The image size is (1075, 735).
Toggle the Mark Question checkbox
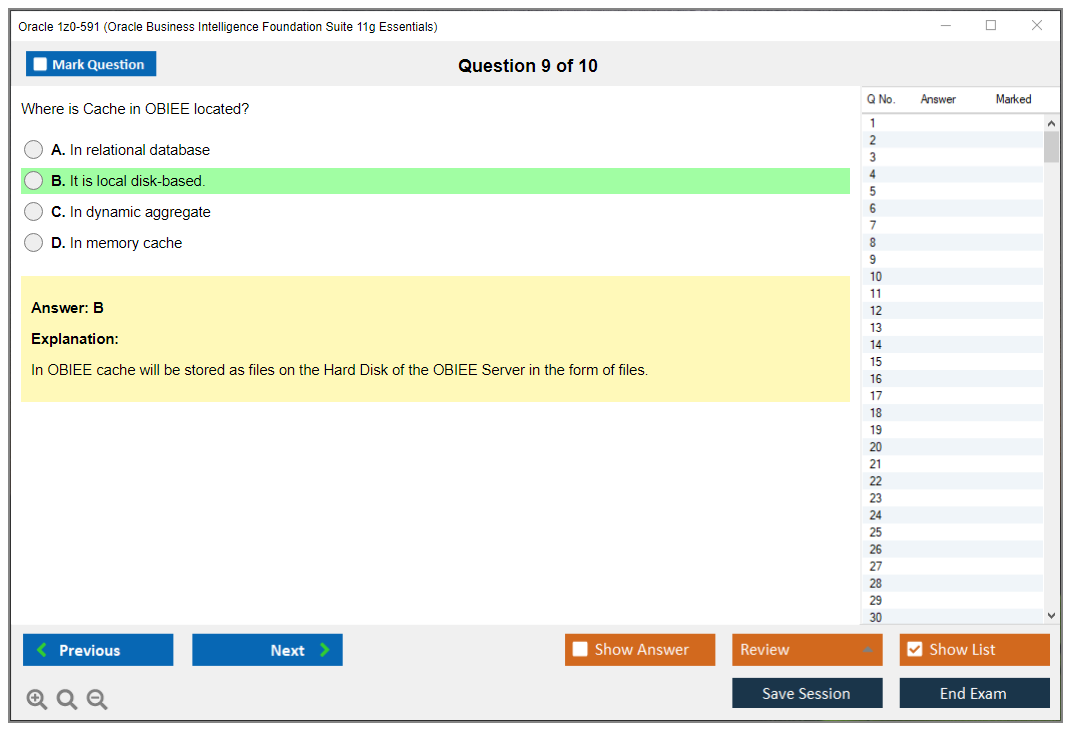pos(41,65)
